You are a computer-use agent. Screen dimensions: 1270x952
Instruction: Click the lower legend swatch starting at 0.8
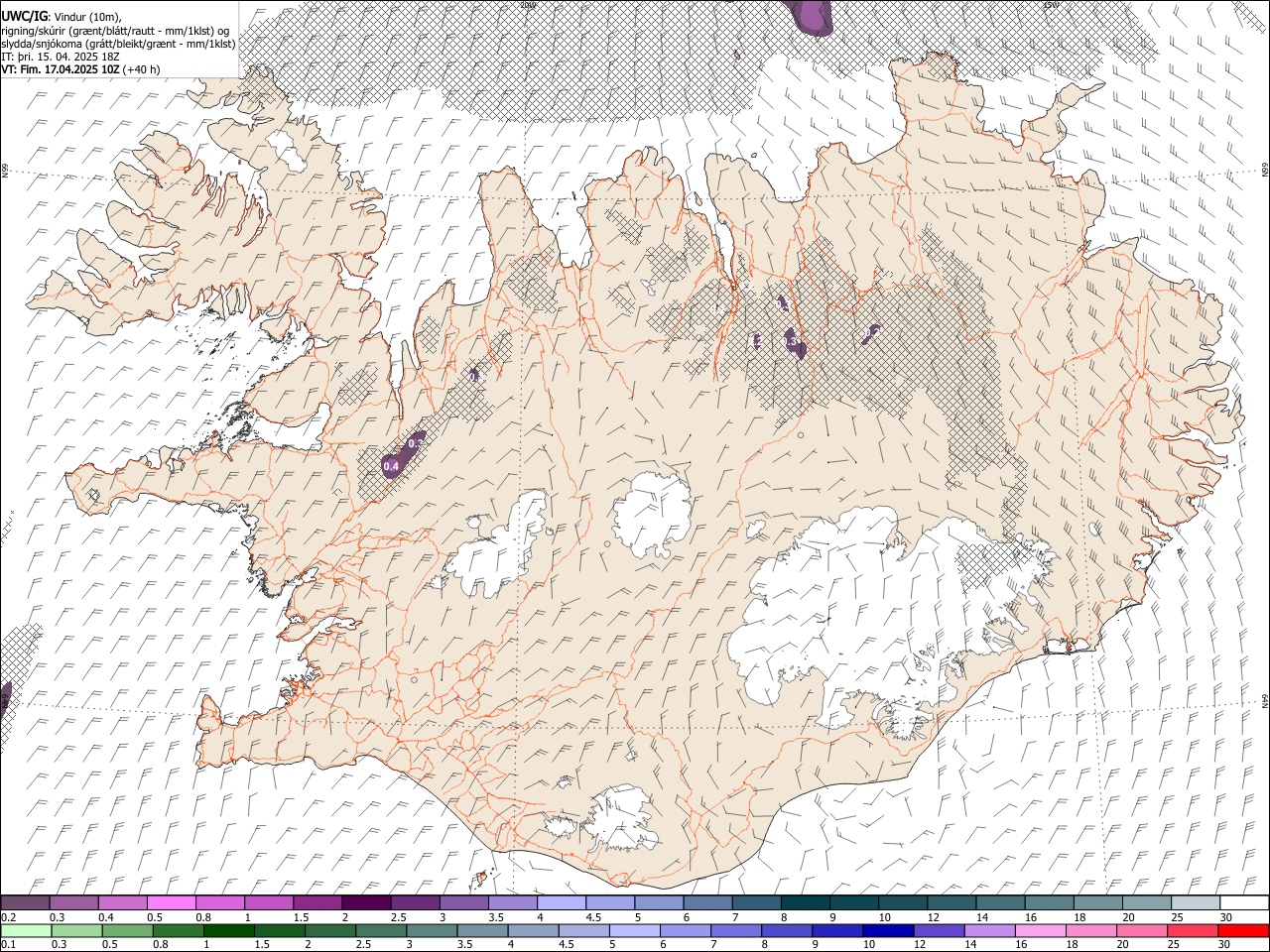(x=178, y=930)
